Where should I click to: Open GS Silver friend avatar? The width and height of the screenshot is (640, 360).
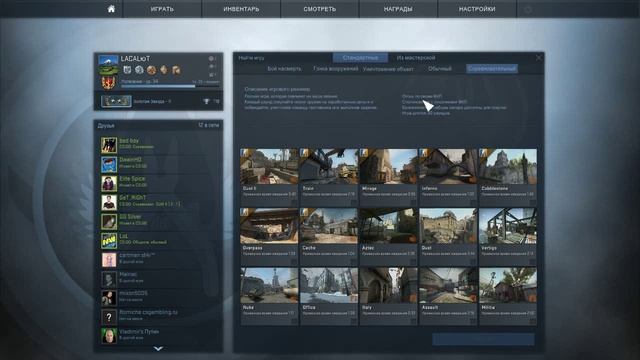point(109,222)
